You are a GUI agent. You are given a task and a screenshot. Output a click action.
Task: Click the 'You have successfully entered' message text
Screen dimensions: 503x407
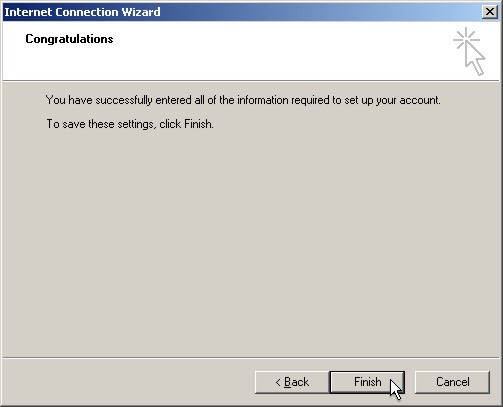pyautogui.click(x=243, y=100)
